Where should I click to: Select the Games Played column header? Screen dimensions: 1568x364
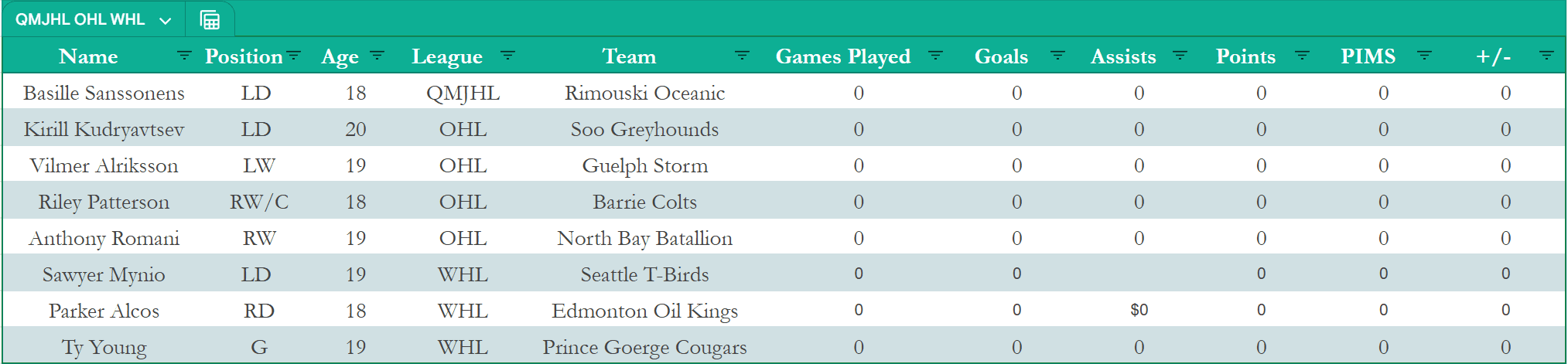[x=842, y=56]
